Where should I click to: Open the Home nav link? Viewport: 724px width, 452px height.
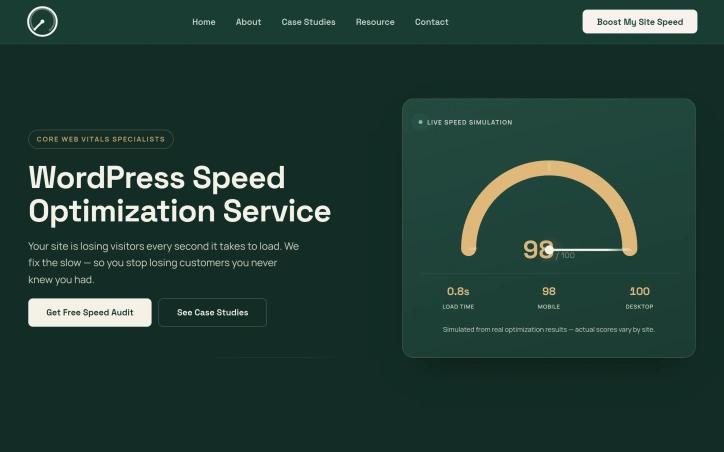pyautogui.click(x=204, y=22)
